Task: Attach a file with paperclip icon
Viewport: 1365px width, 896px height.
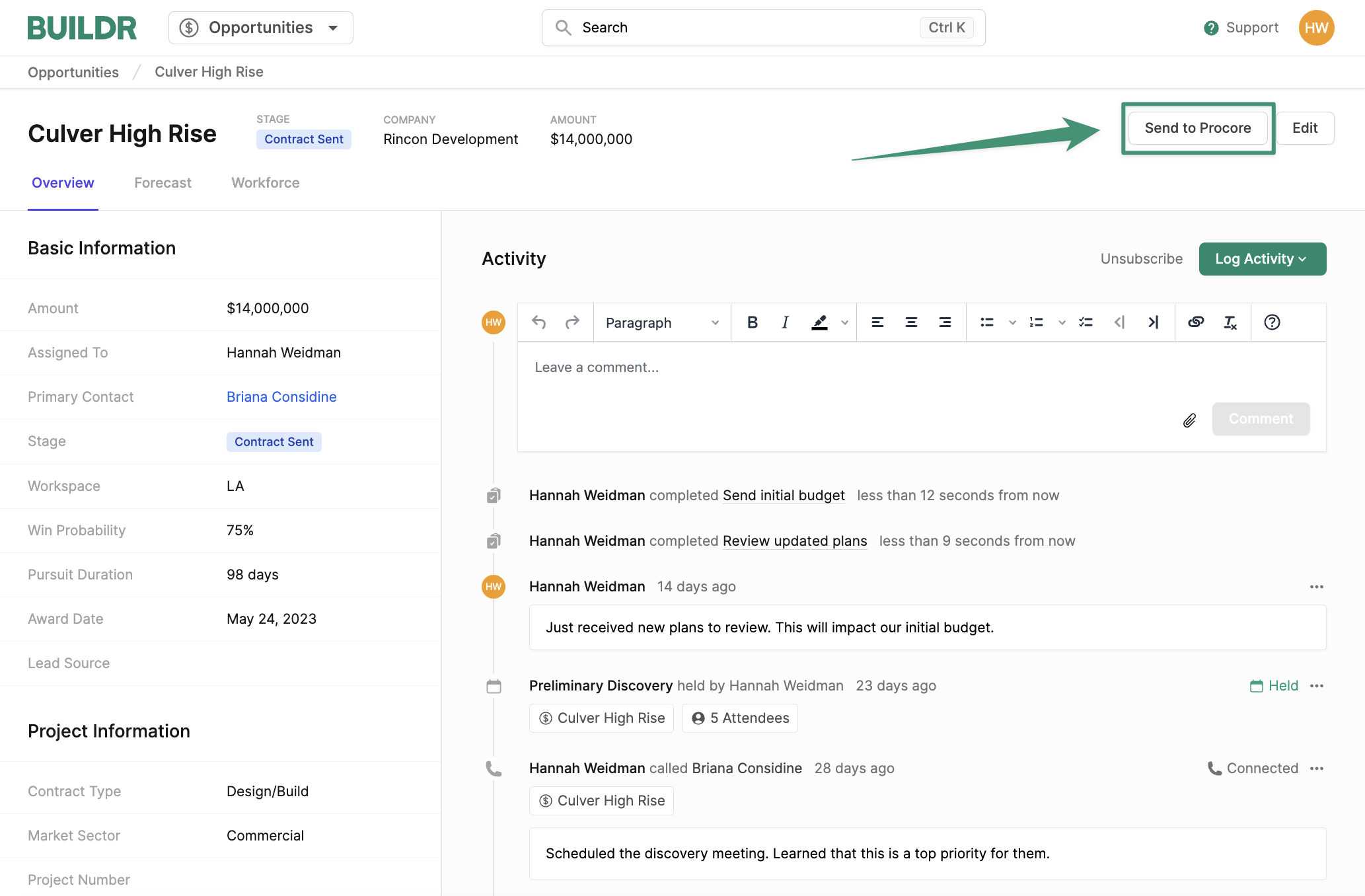Action: click(1189, 420)
